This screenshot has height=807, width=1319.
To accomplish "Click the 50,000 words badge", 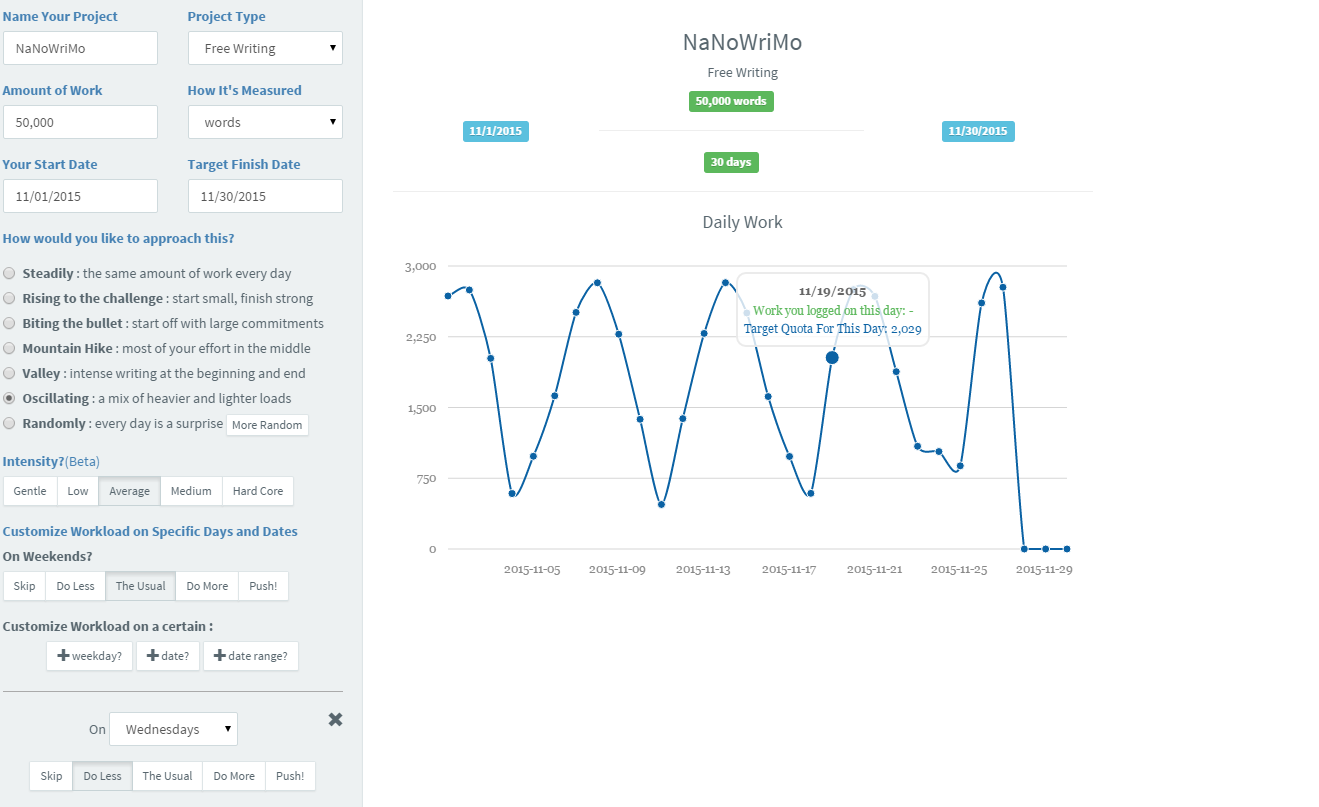I will tap(731, 101).
